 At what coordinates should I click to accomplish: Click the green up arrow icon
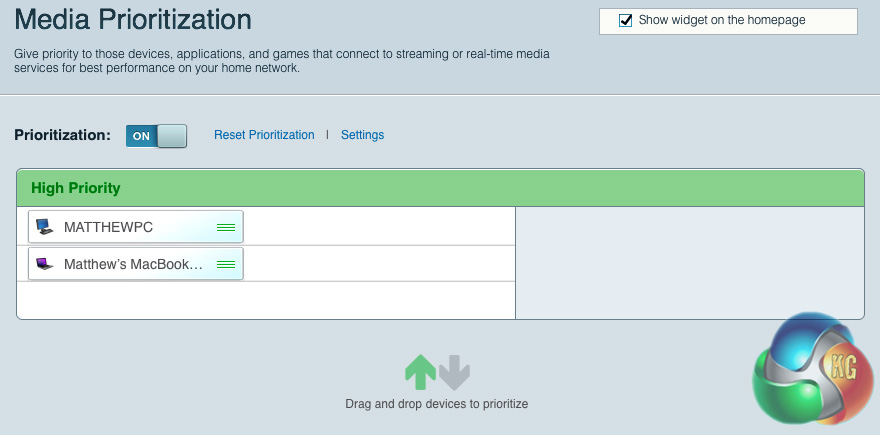[420, 372]
